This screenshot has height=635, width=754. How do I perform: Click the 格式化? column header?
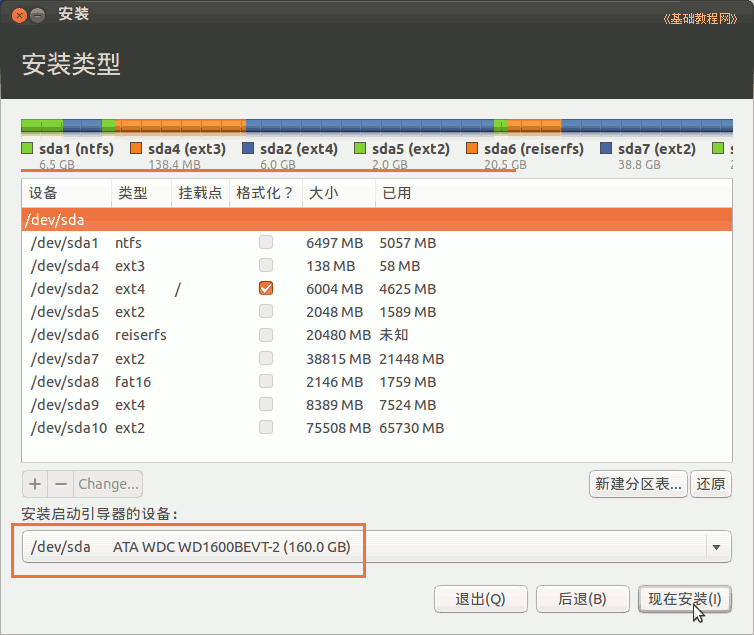click(266, 193)
